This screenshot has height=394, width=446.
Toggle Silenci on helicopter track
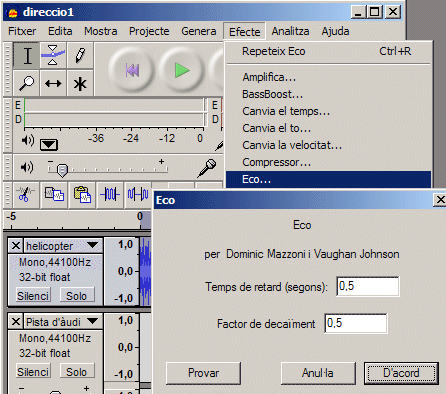[x=33, y=296]
